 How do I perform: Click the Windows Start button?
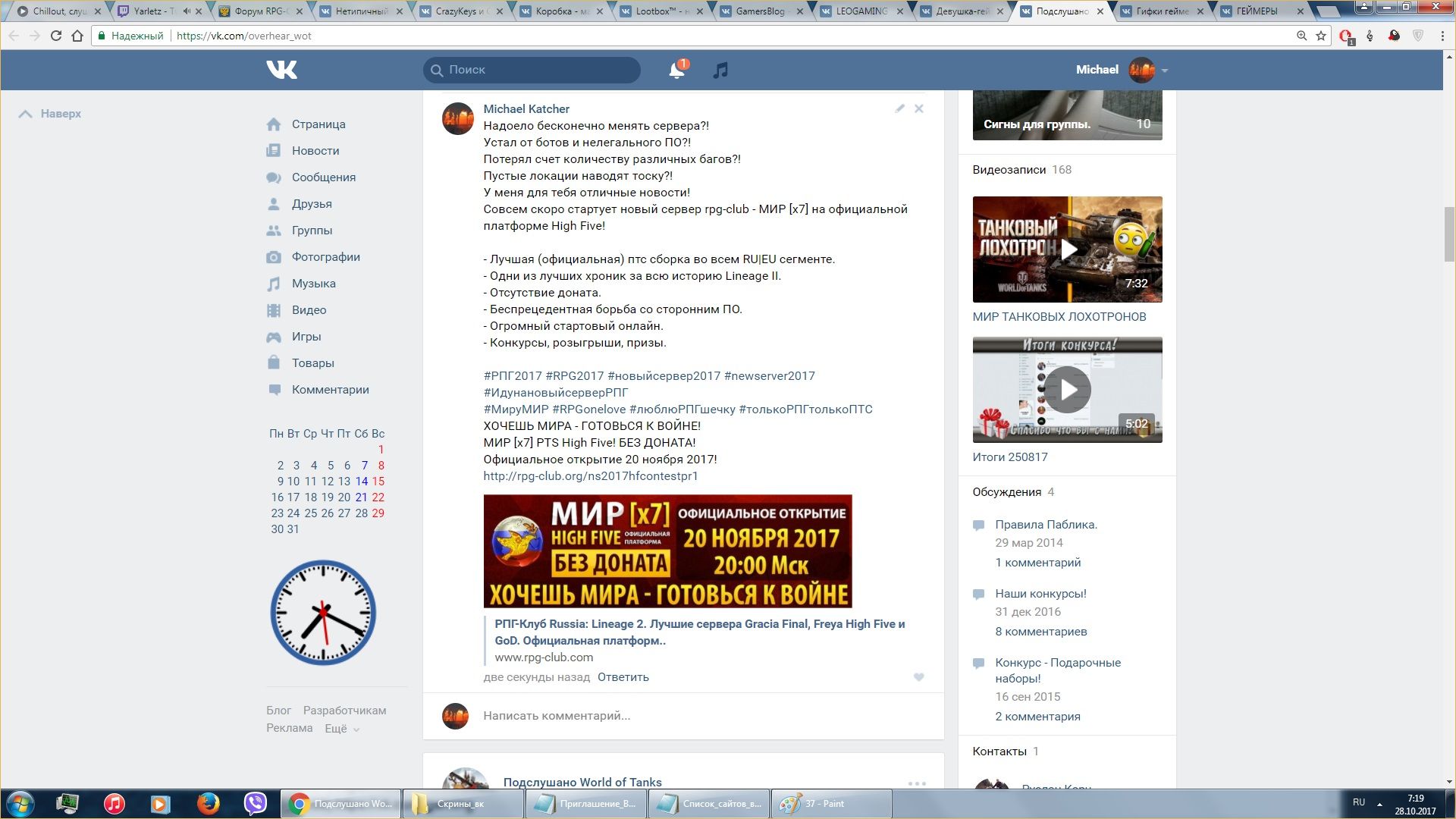pos(20,804)
